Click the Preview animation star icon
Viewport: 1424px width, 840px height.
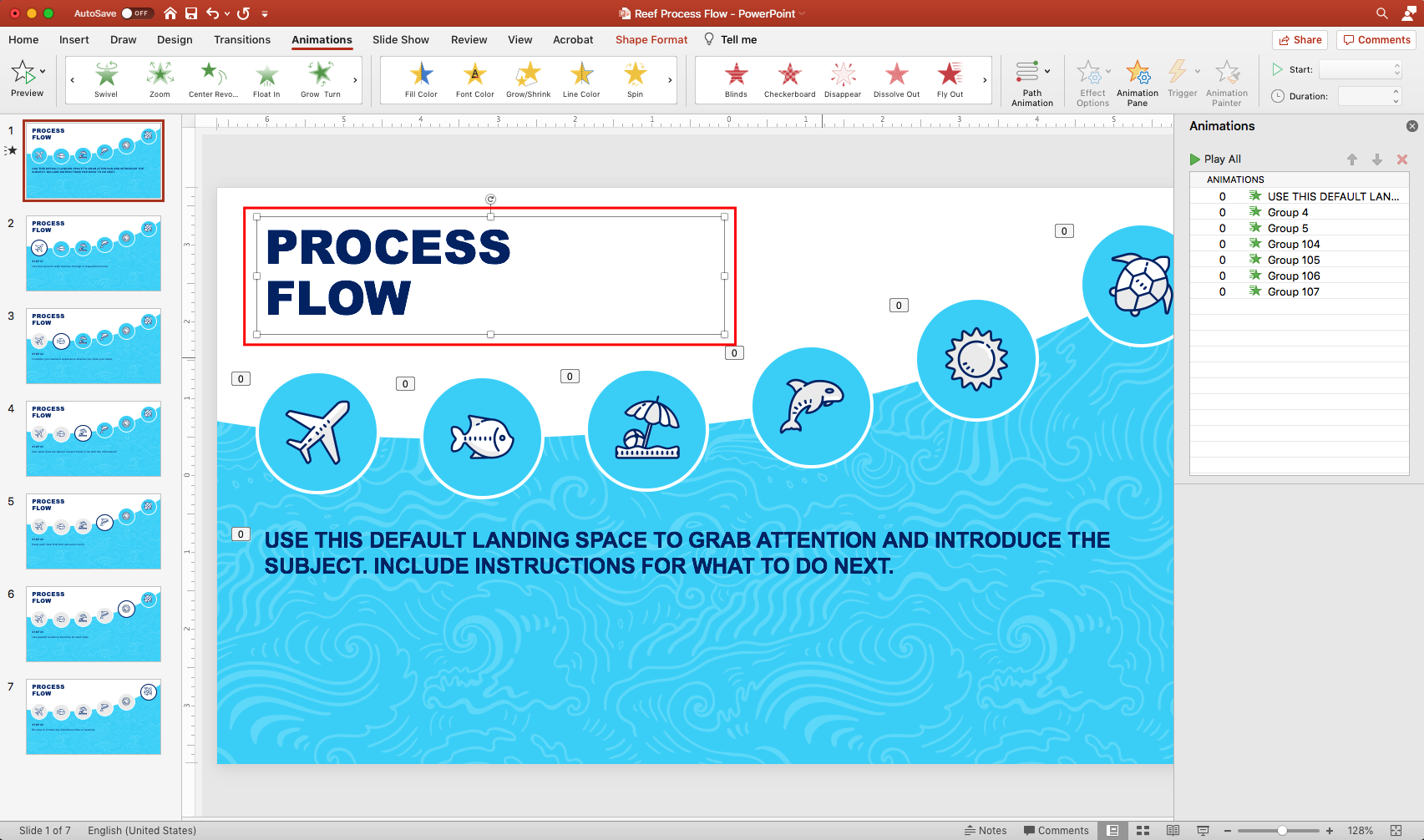(23, 73)
